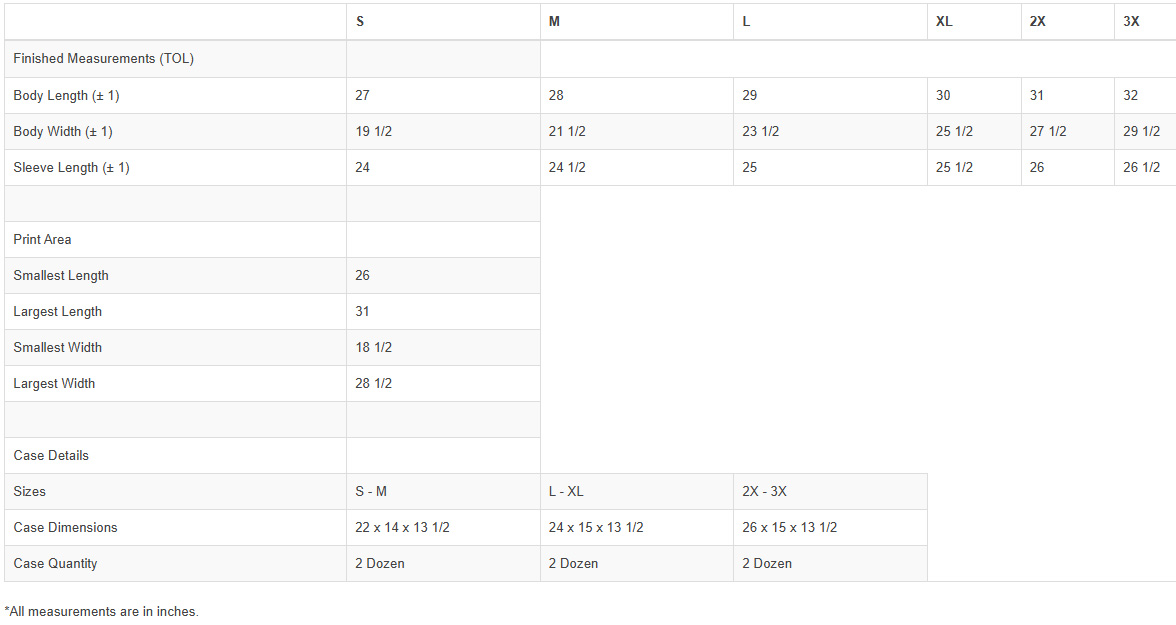Select Sleeve Length value for size M
Viewport: 1176px width, 625px height.
tap(567, 168)
